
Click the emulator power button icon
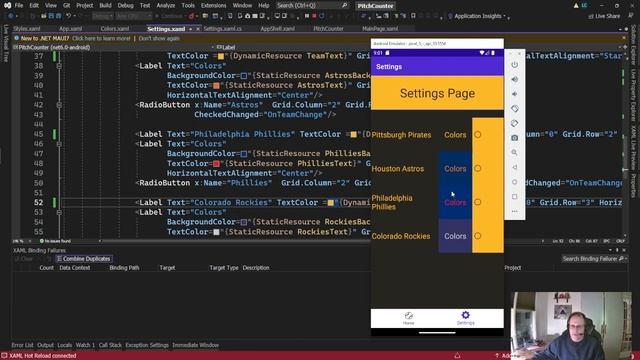514,64
